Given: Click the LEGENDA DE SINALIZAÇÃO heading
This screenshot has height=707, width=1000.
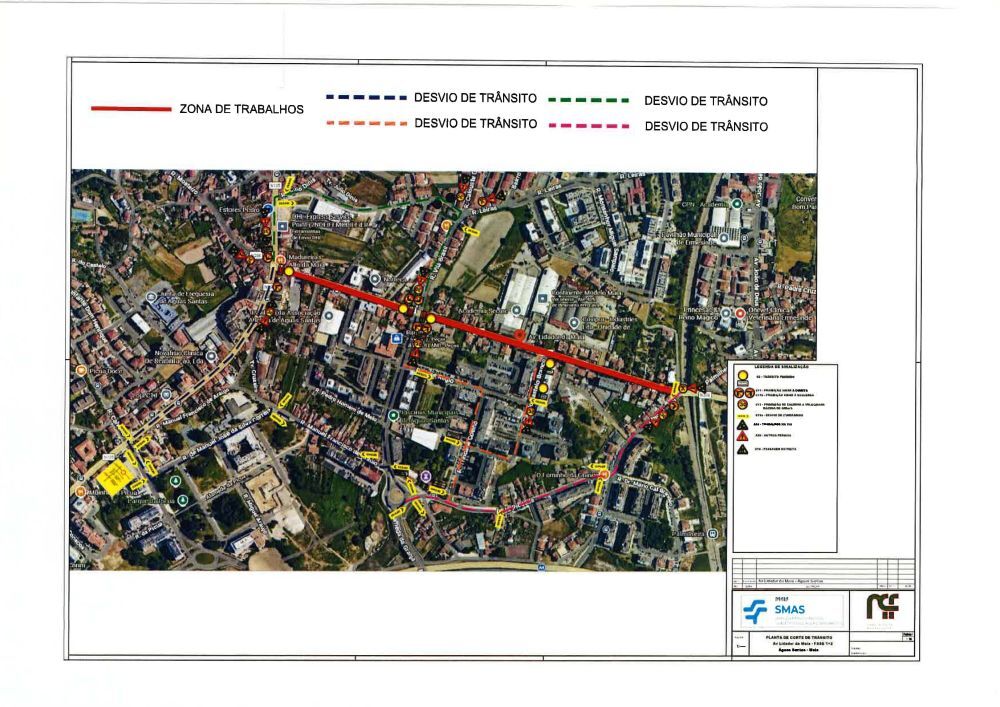Looking at the screenshot, I should [x=781, y=367].
